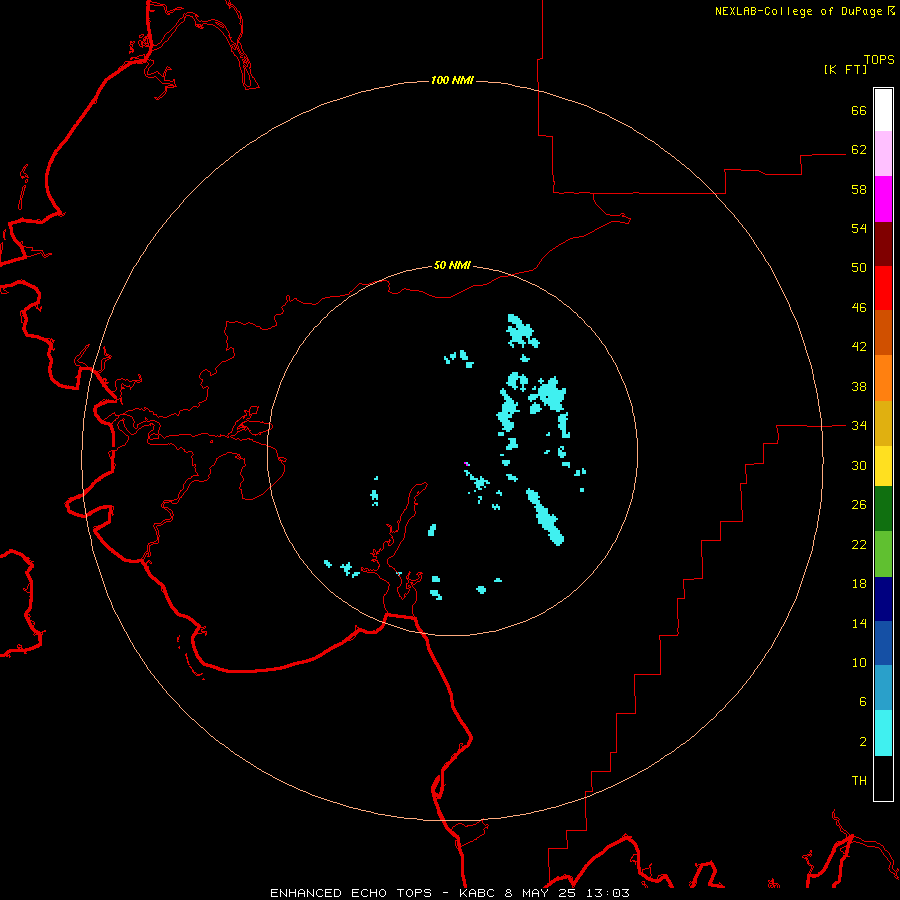
Task: Pick the dark orange legend swatch
Action: tap(883, 333)
